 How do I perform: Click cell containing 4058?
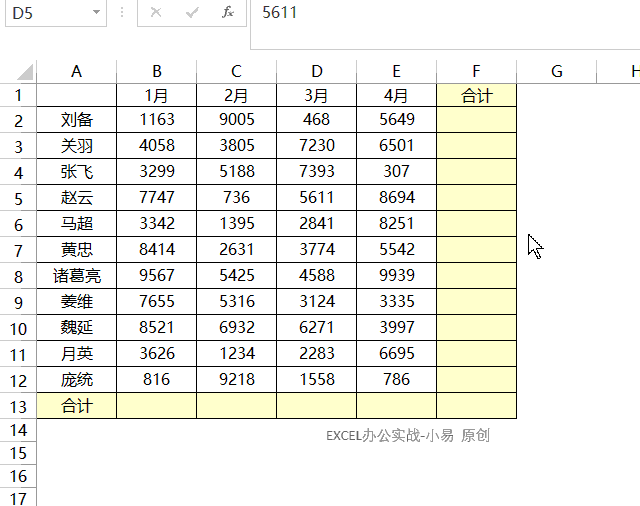pyautogui.click(x=156, y=146)
